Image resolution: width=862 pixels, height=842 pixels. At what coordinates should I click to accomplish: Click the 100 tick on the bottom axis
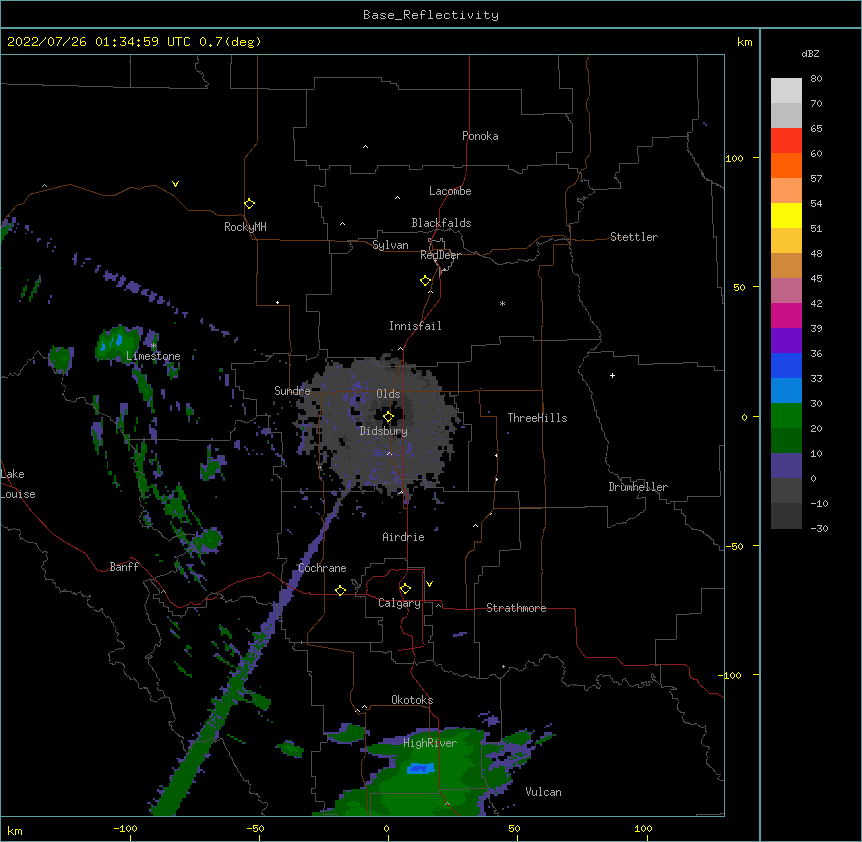[x=643, y=828]
